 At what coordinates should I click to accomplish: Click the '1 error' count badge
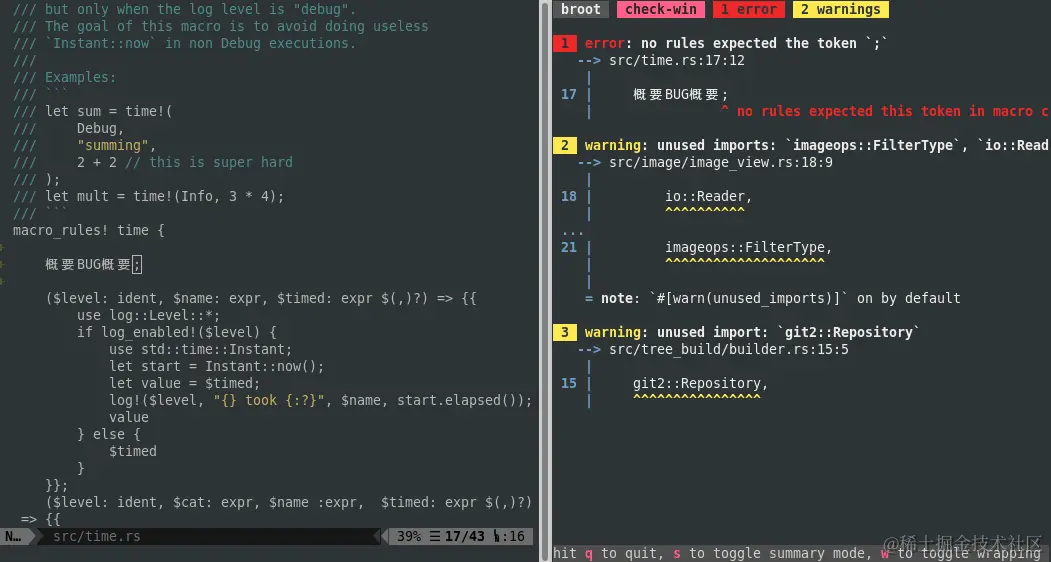coord(749,9)
